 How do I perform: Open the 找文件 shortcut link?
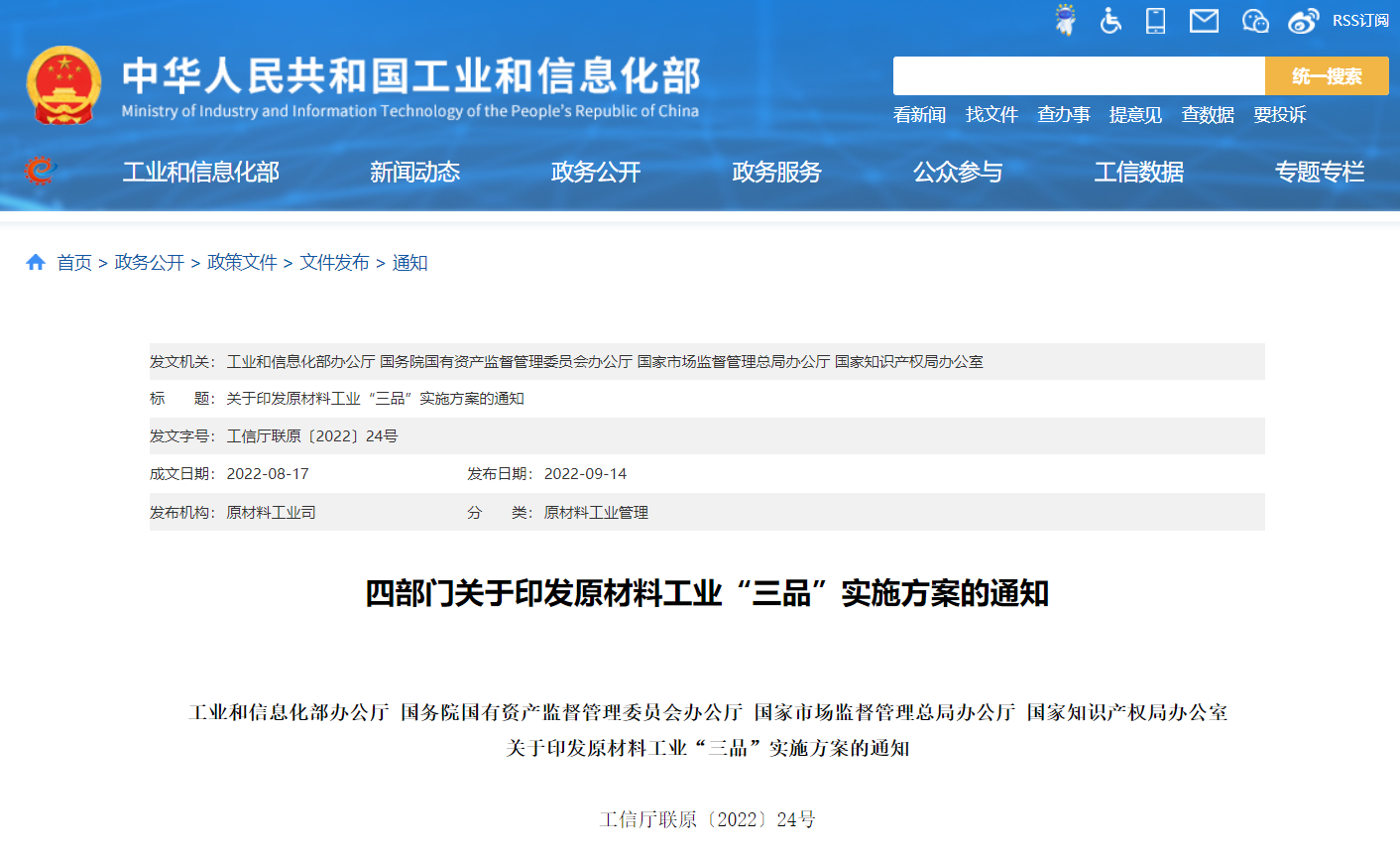point(992,115)
